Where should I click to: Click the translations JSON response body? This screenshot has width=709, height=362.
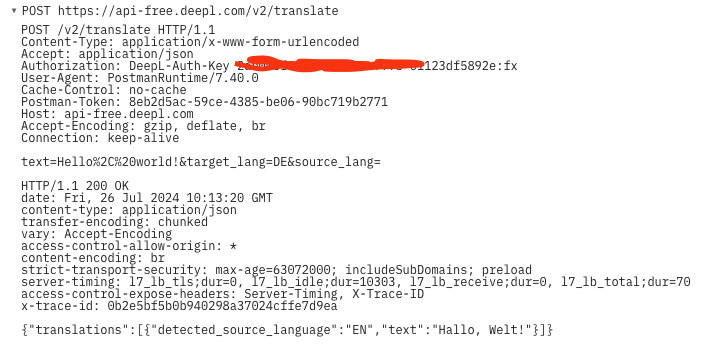tap(287, 330)
